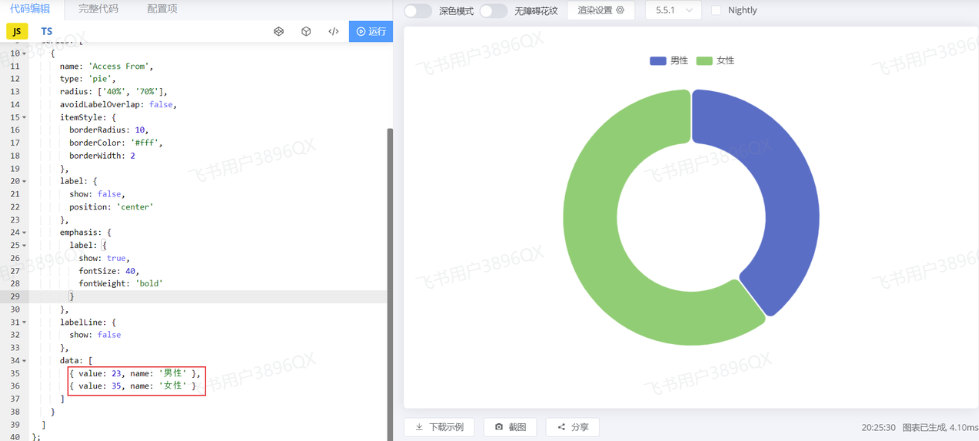Collapse itemStyle fold arrow at line 15

(24, 117)
